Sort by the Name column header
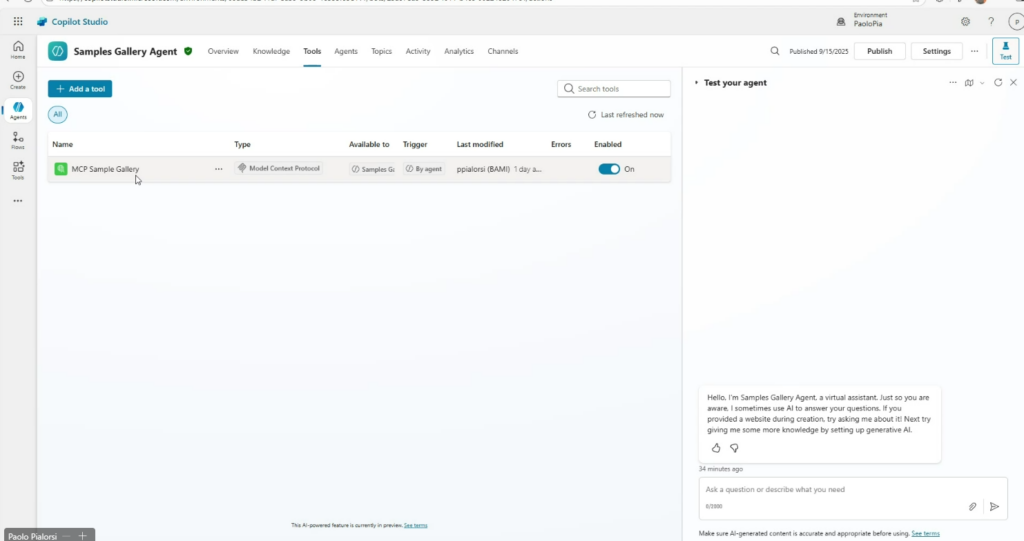Screen dimensions: 1024x541 (x=63, y=144)
